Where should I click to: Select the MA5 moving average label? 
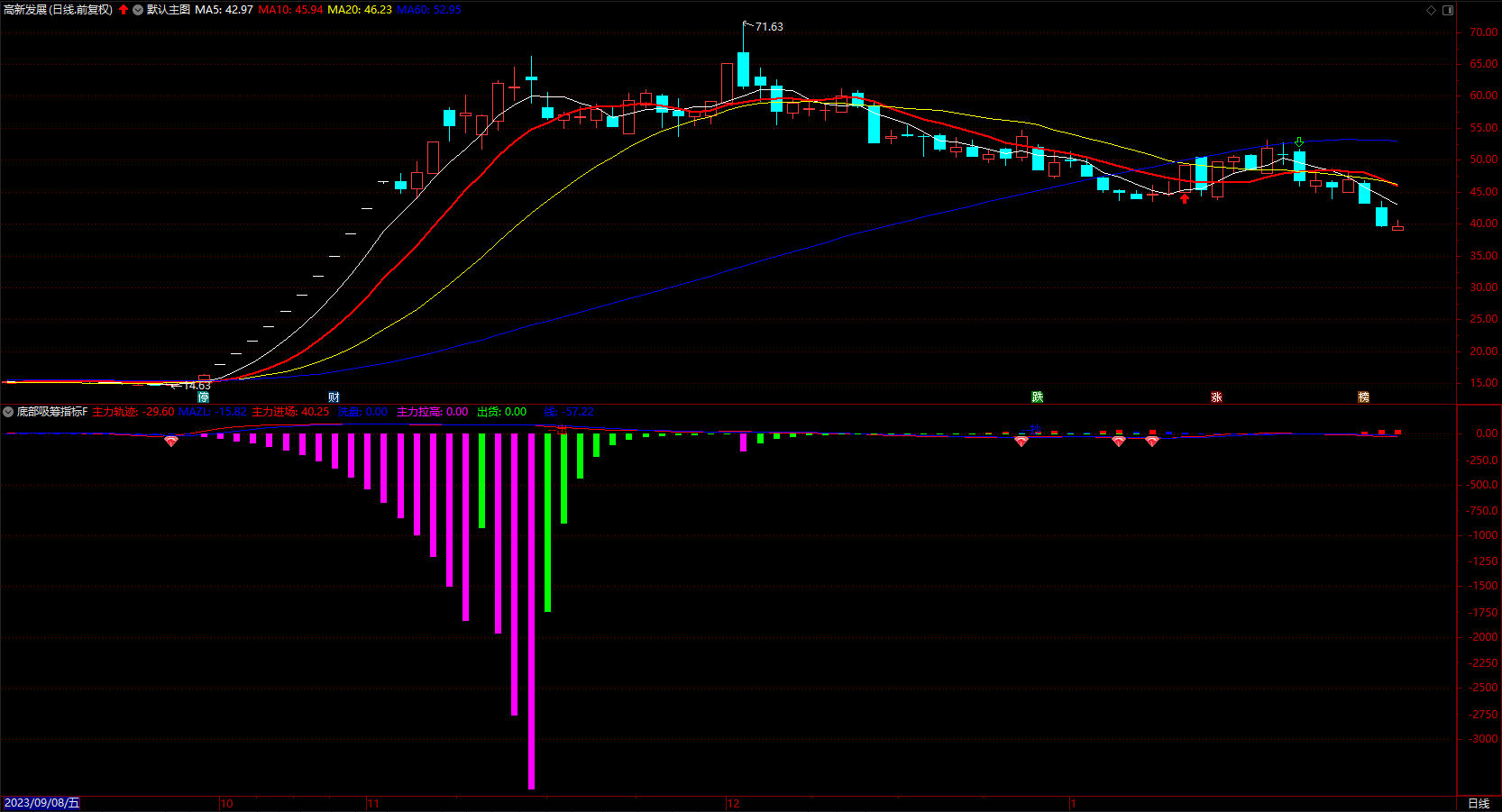click(224, 10)
